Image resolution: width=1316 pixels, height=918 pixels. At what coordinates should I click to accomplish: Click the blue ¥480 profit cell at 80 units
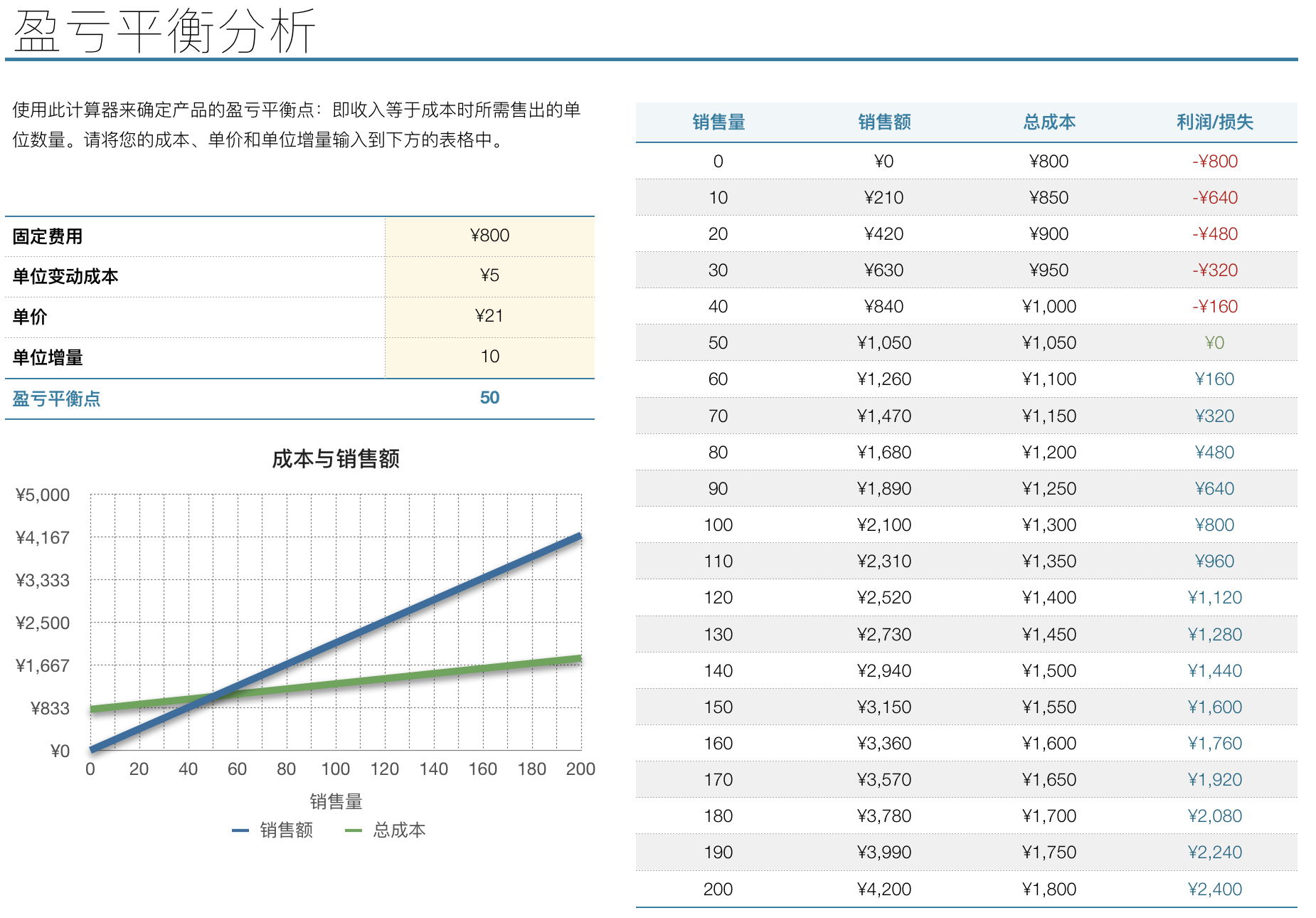click(x=1215, y=453)
